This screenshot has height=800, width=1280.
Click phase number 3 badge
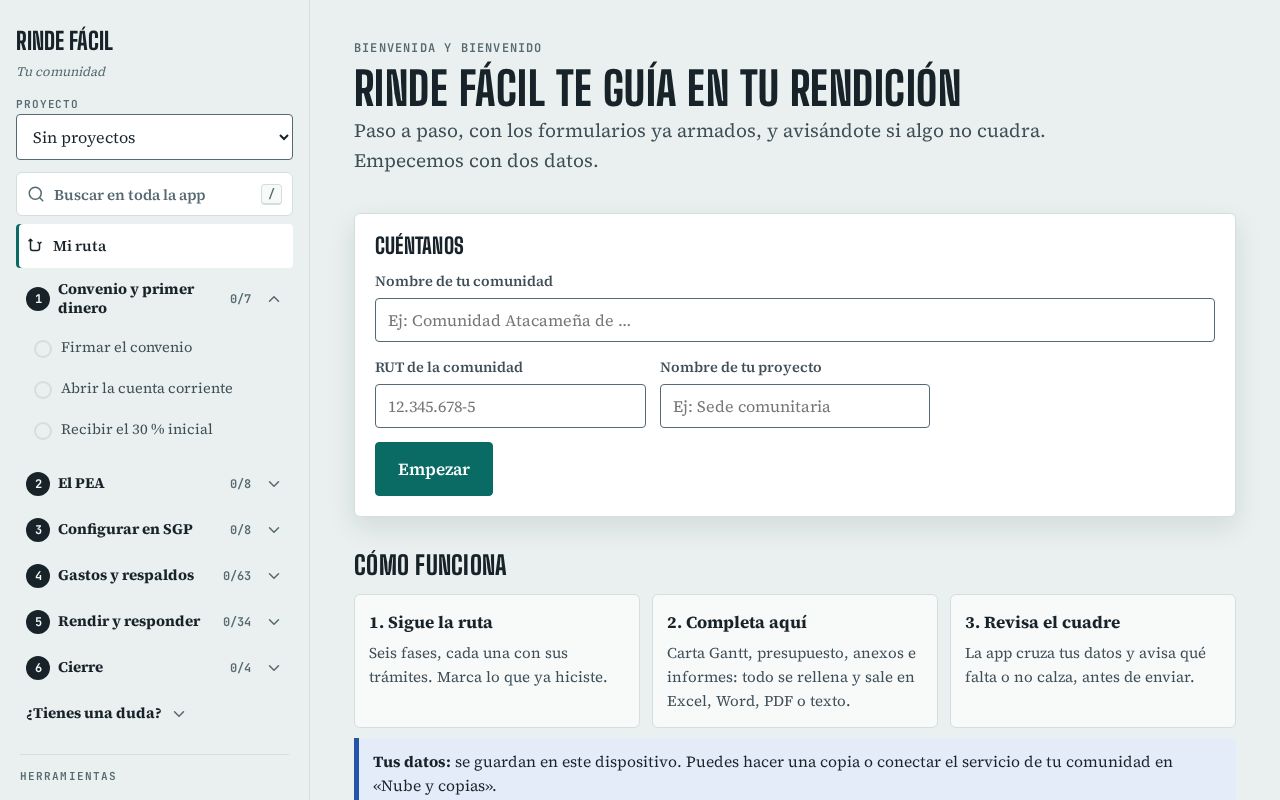coord(38,530)
